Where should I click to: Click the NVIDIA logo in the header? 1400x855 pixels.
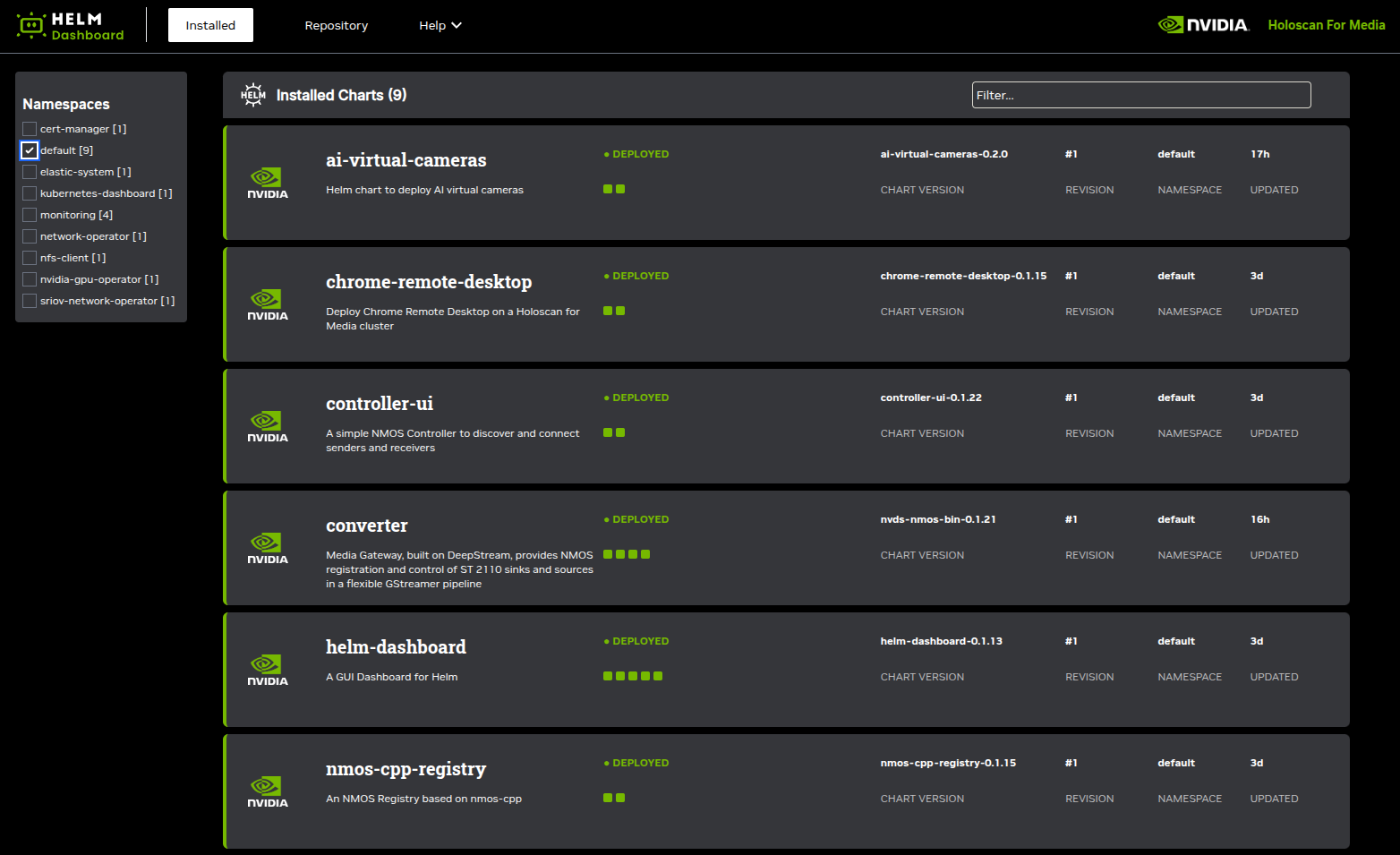[1202, 25]
